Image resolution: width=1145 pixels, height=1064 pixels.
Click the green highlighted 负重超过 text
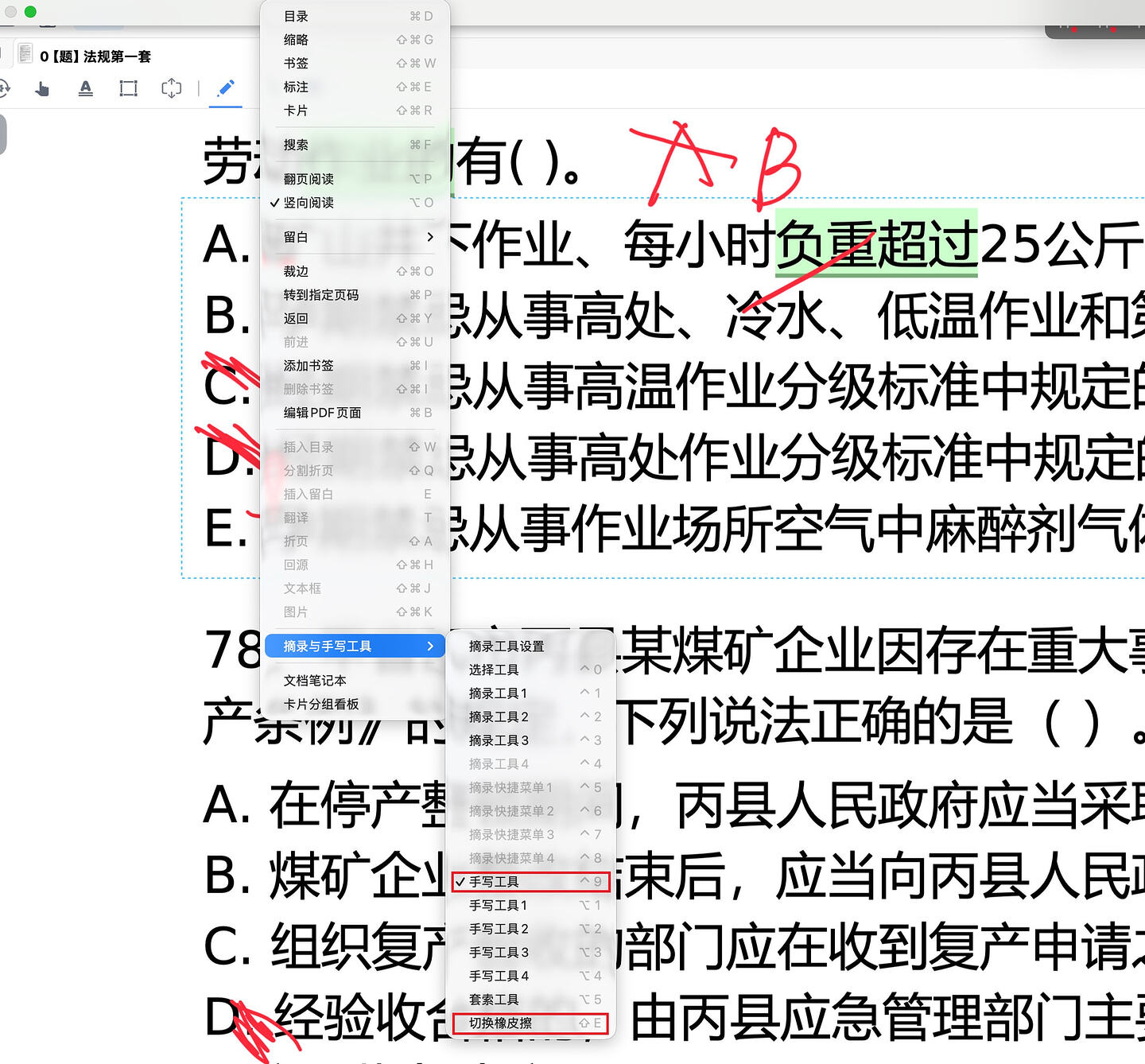876,243
